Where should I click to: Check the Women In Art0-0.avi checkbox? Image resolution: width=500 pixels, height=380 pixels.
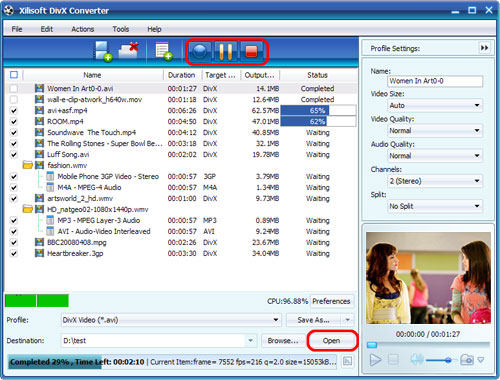[x=14, y=89]
